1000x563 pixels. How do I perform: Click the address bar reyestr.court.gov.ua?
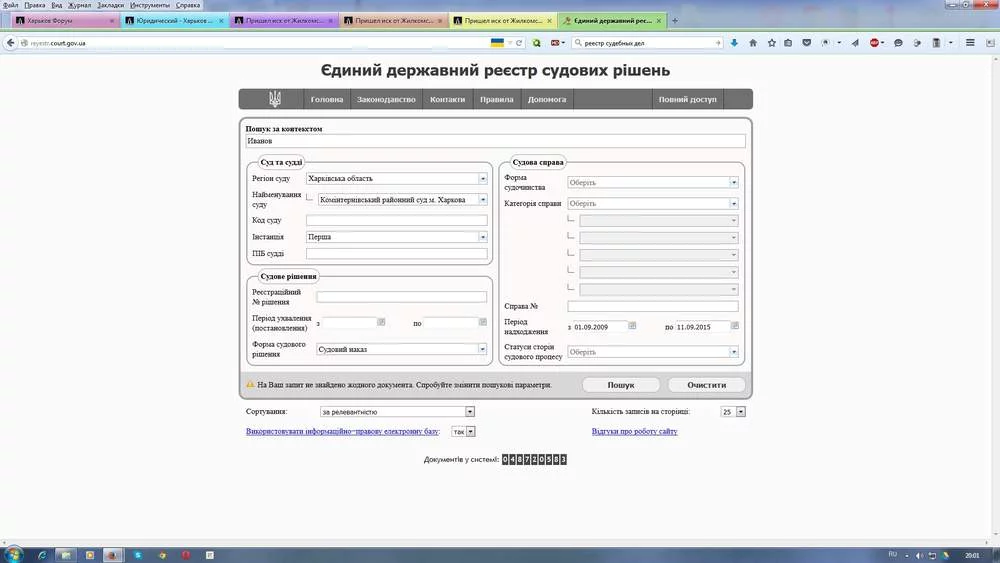tap(255, 43)
